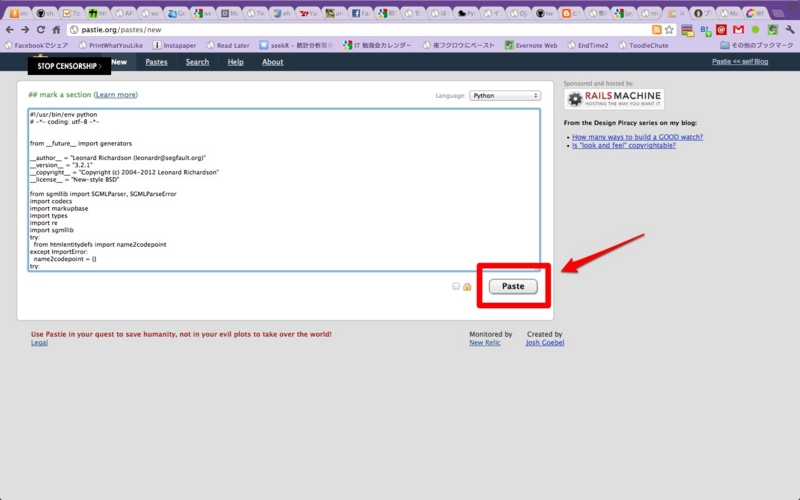Open the Read Later bookmark
The height and width of the screenshot is (500, 800).
point(228,45)
